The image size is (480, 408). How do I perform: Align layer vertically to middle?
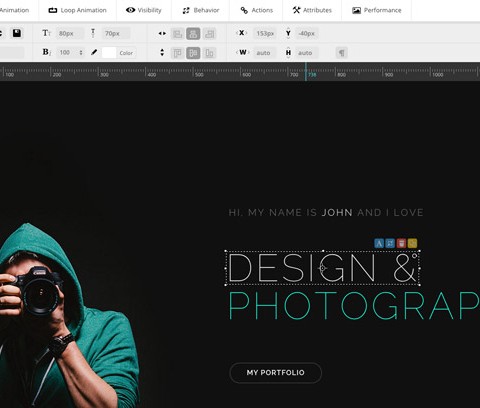point(193,53)
